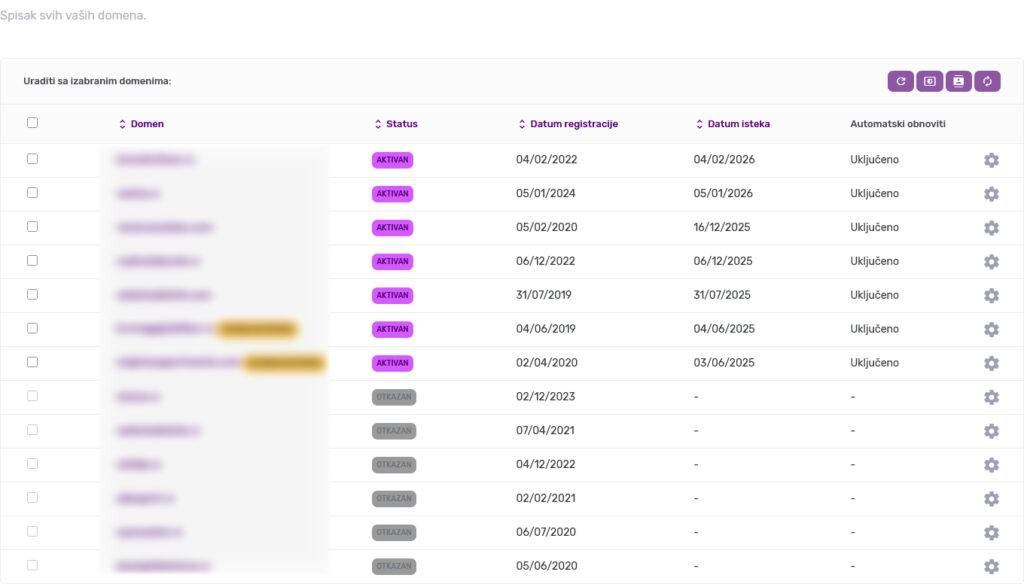The image size is (1024, 584).
Task: Click the gear icon on the last table row
Action: click(991, 566)
